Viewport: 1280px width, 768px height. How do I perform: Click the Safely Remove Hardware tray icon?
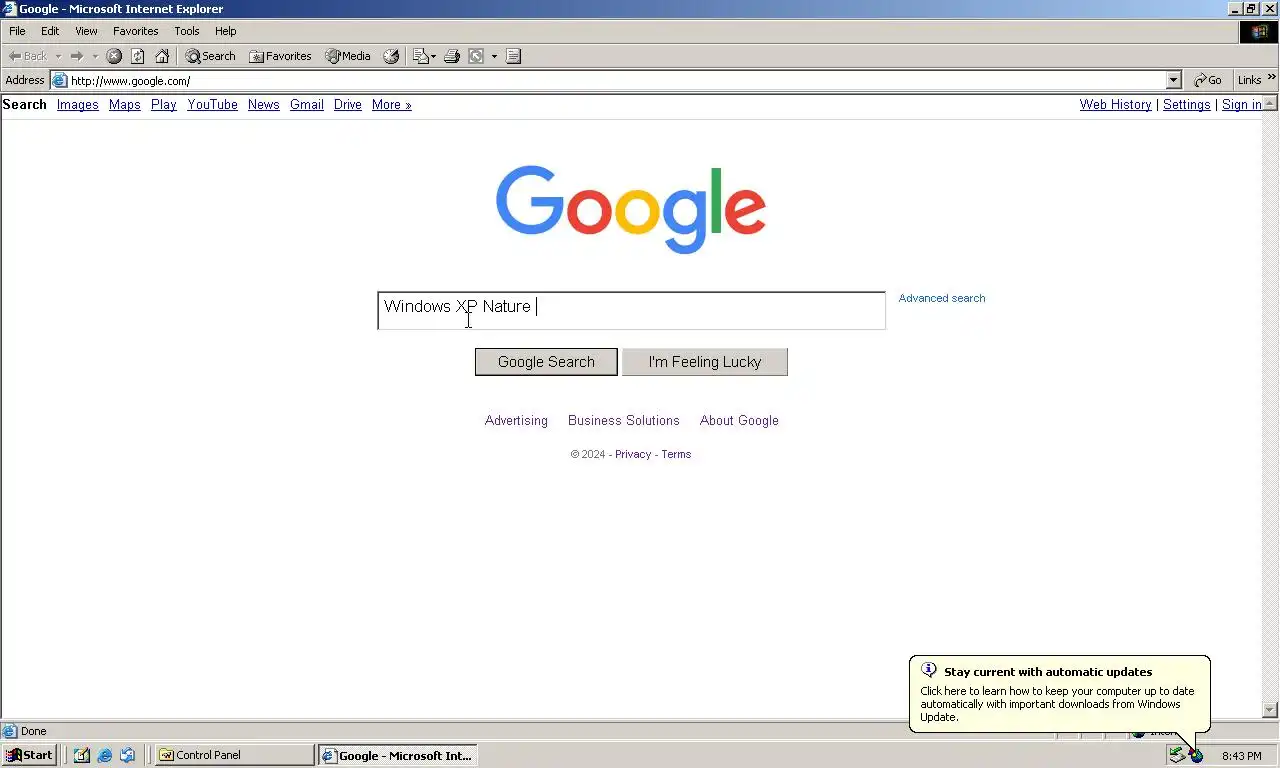point(1177,756)
